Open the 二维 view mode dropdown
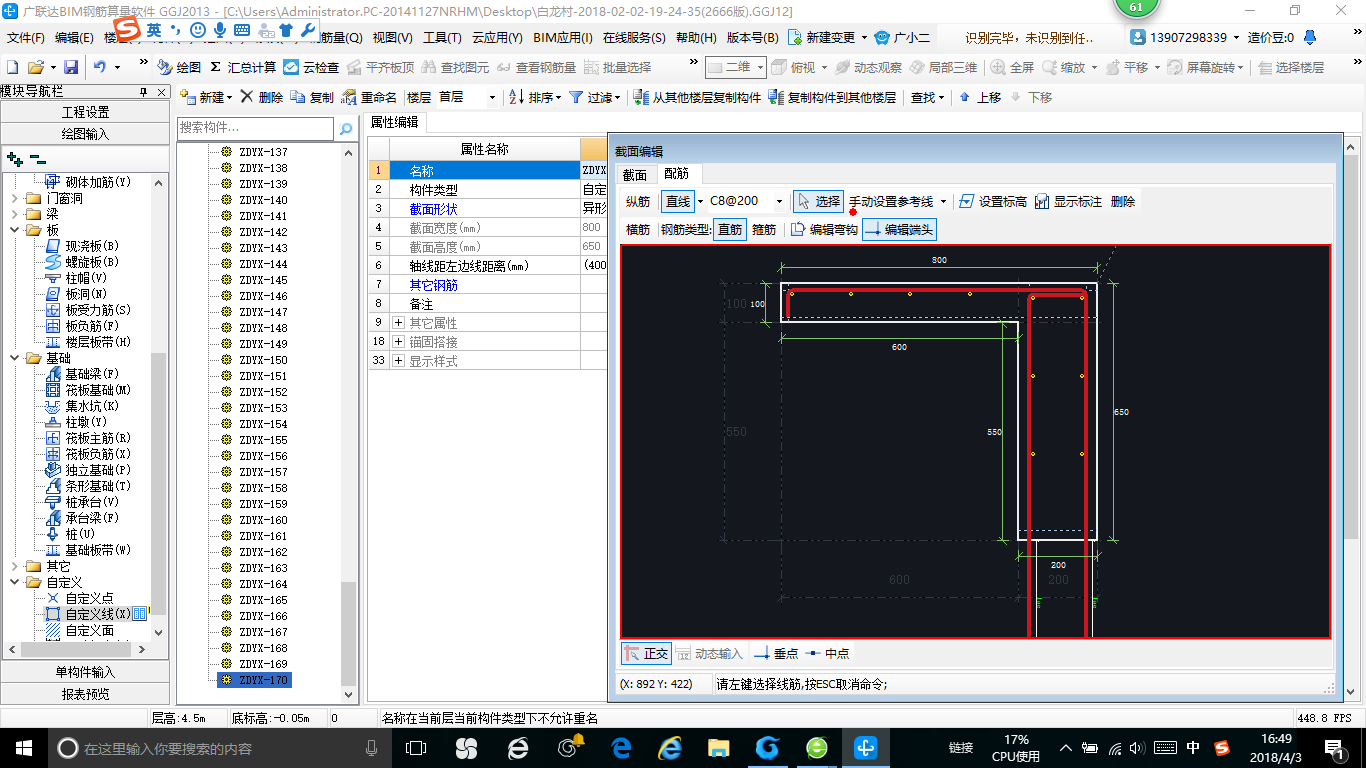The image size is (1366, 768). (760, 67)
